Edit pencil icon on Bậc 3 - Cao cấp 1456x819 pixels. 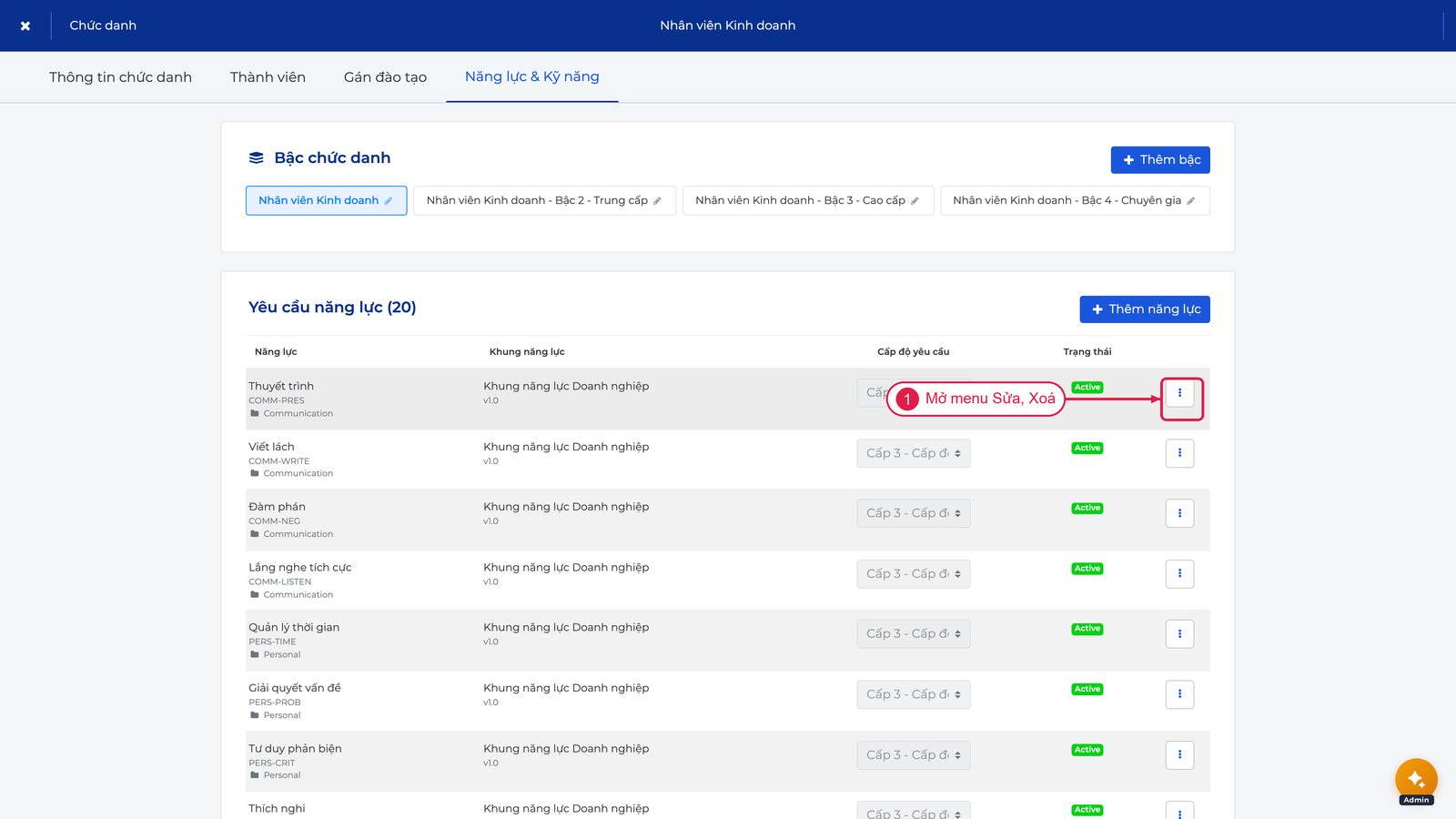(x=915, y=201)
